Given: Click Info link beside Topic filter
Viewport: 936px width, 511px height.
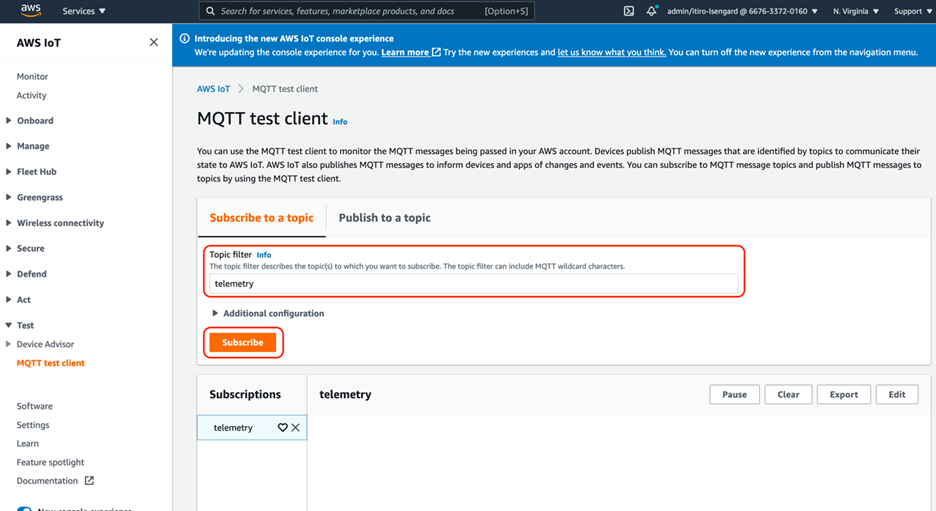Looking at the screenshot, I should tap(264, 255).
